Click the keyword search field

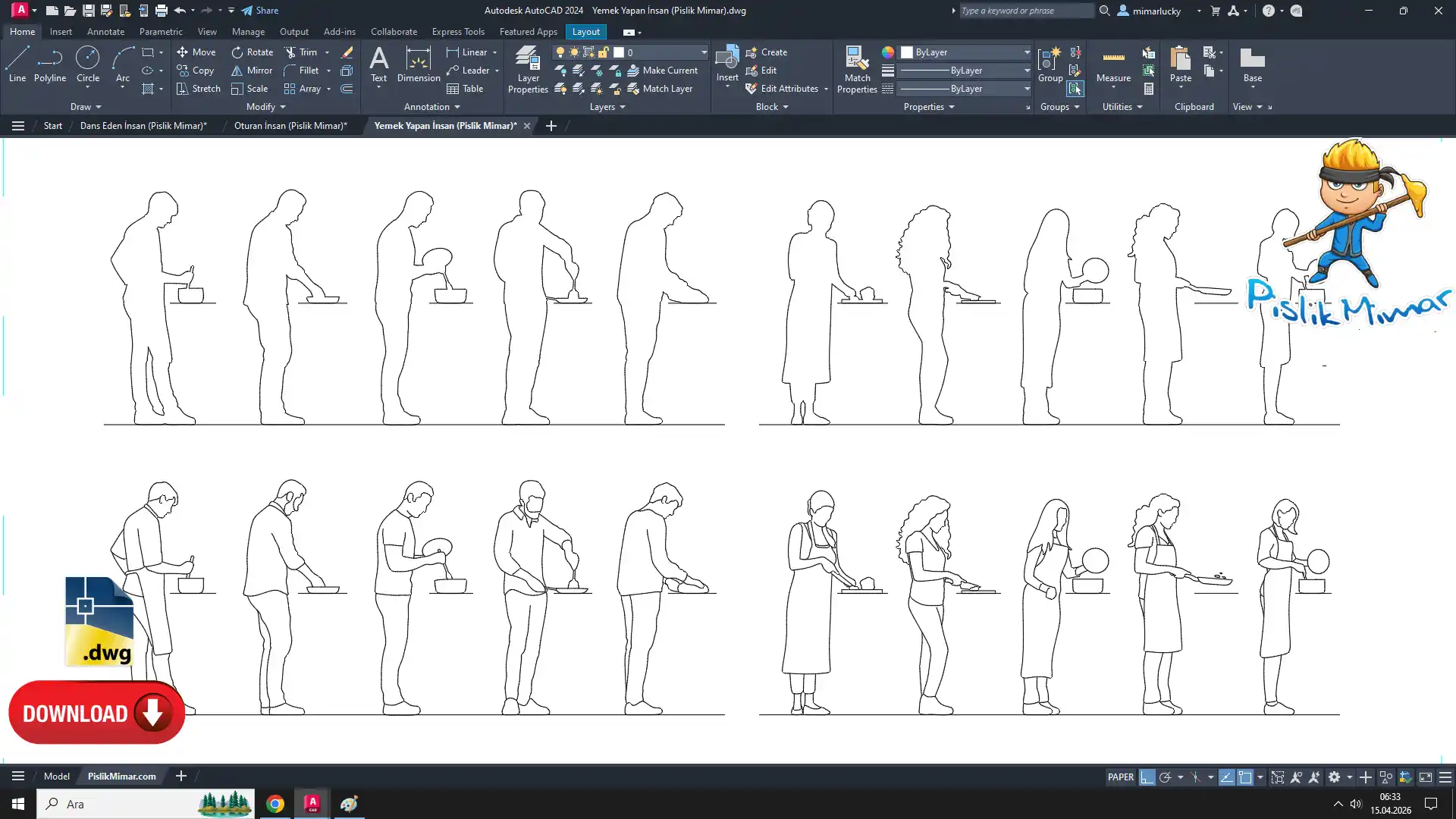point(1024,11)
